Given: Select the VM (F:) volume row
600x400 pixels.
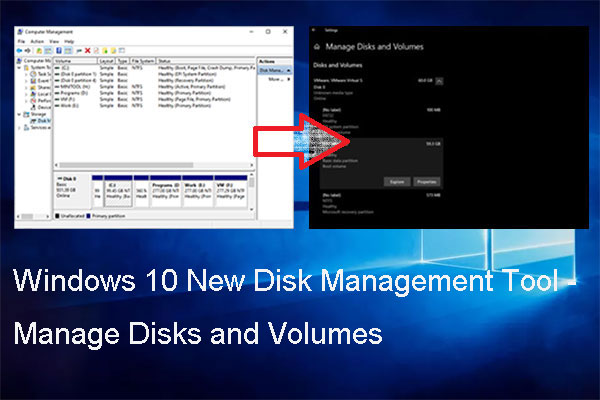Looking at the screenshot, I should (x=154, y=100).
